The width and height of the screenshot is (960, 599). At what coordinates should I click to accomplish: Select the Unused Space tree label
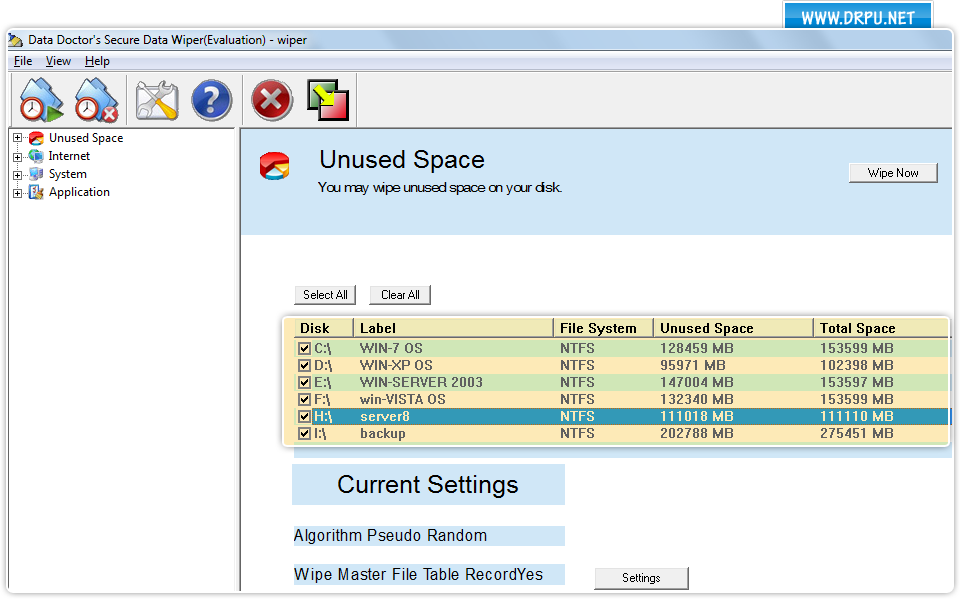(86, 138)
